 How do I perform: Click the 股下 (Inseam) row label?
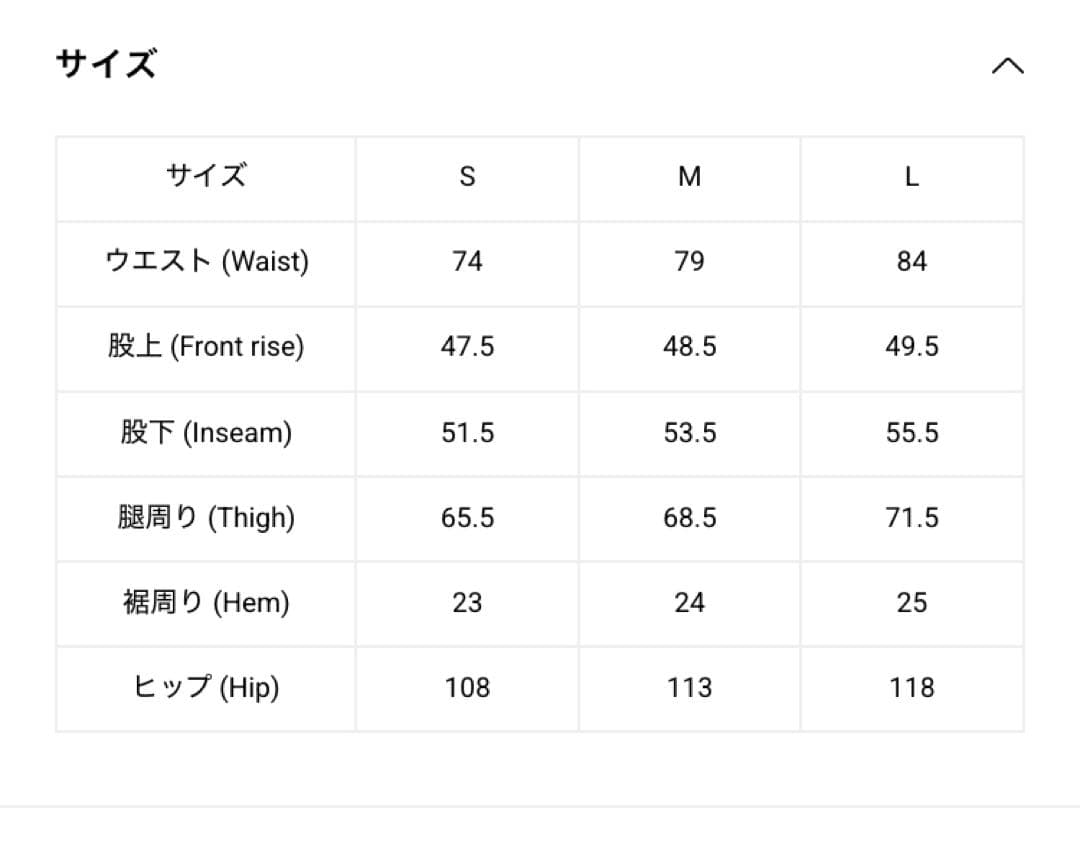pyautogui.click(x=206, y=433)
